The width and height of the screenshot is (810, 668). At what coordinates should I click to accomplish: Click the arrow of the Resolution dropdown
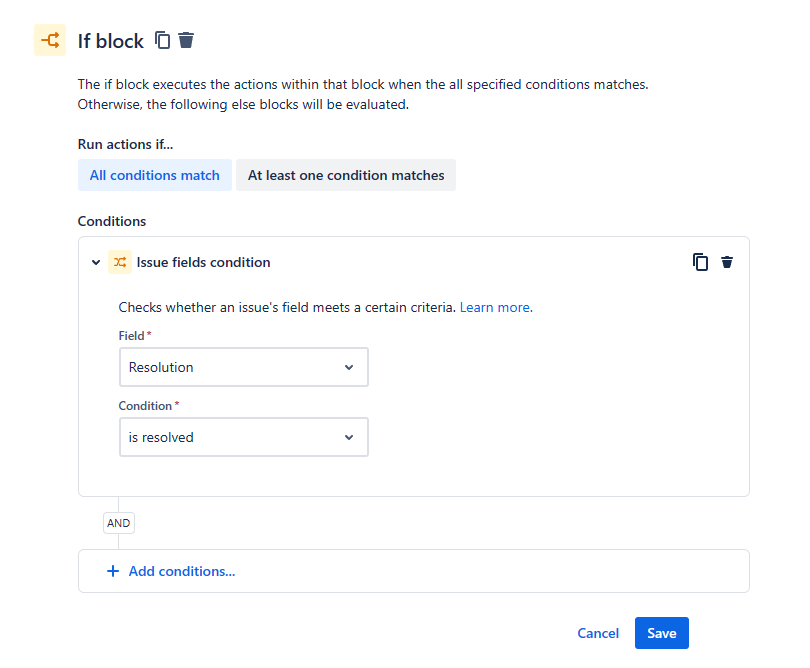349,367
